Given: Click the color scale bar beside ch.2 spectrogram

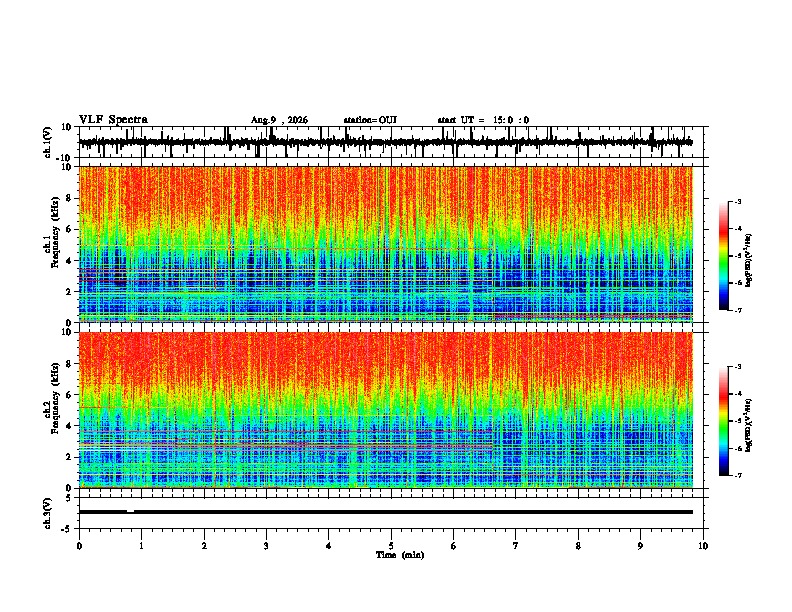Looking at the screenshot, I should (724, 421).
